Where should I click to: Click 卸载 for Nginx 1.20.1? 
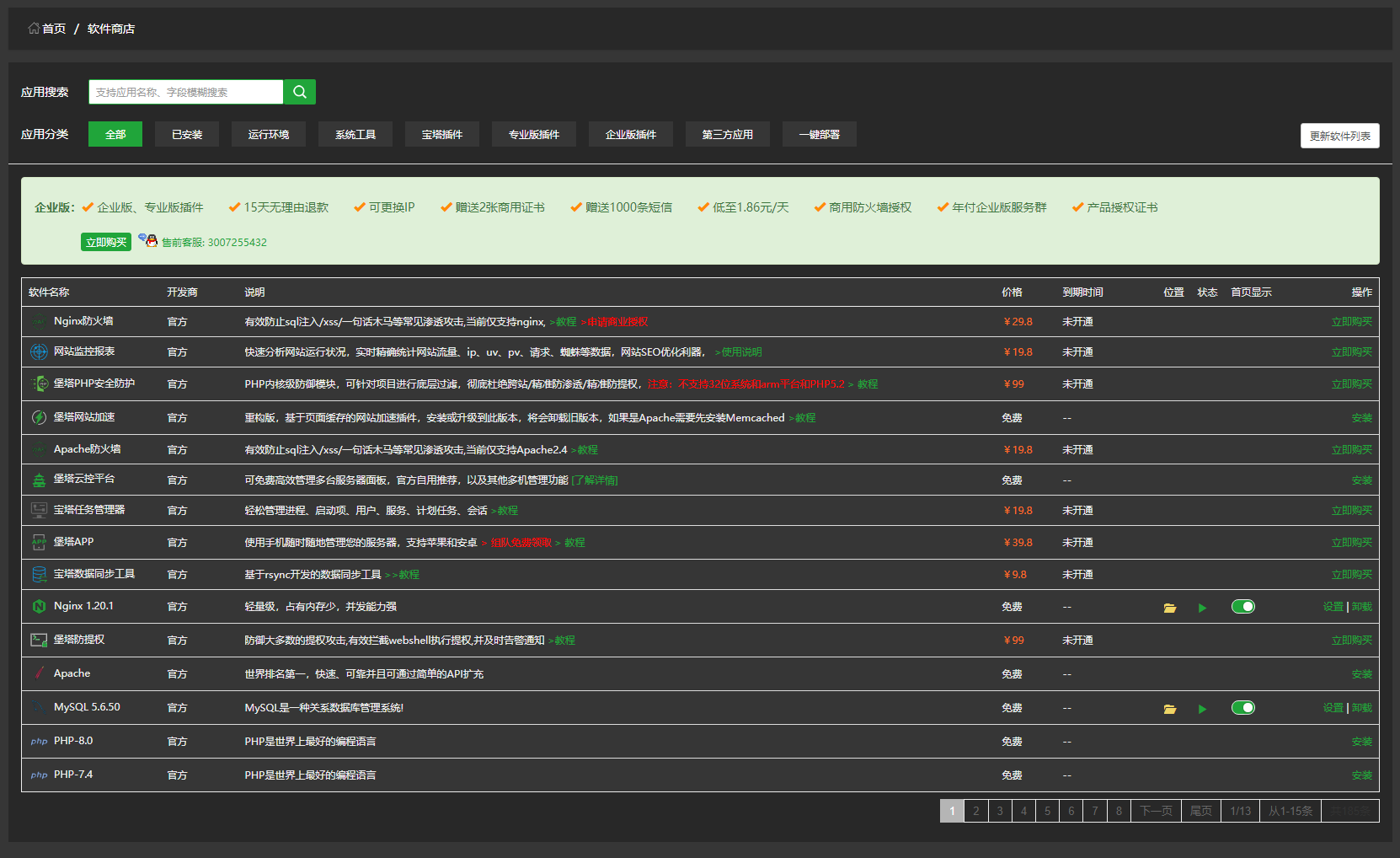[x=1362, y=606]
